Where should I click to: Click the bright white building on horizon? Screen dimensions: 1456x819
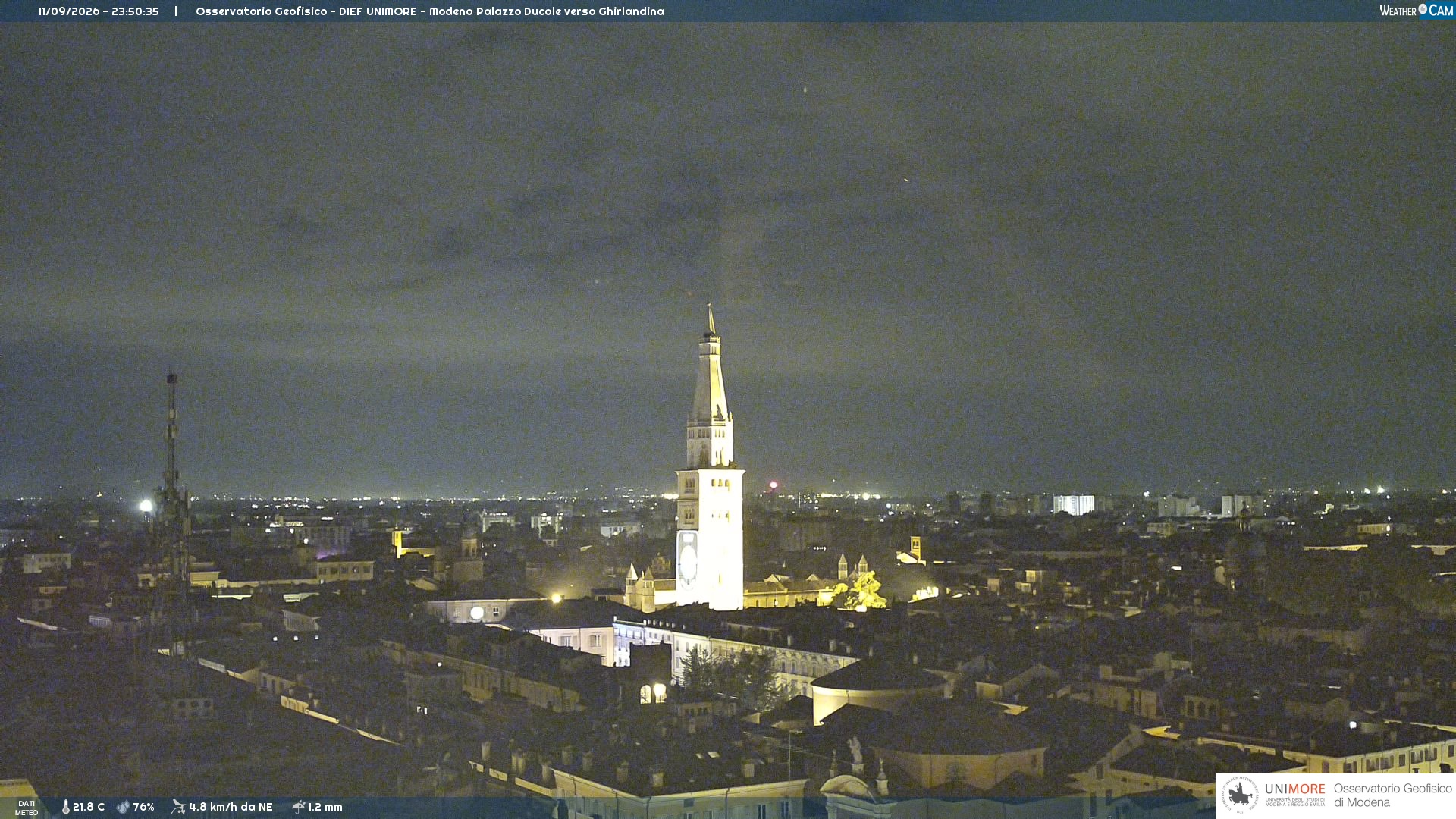click(1074, 505)
